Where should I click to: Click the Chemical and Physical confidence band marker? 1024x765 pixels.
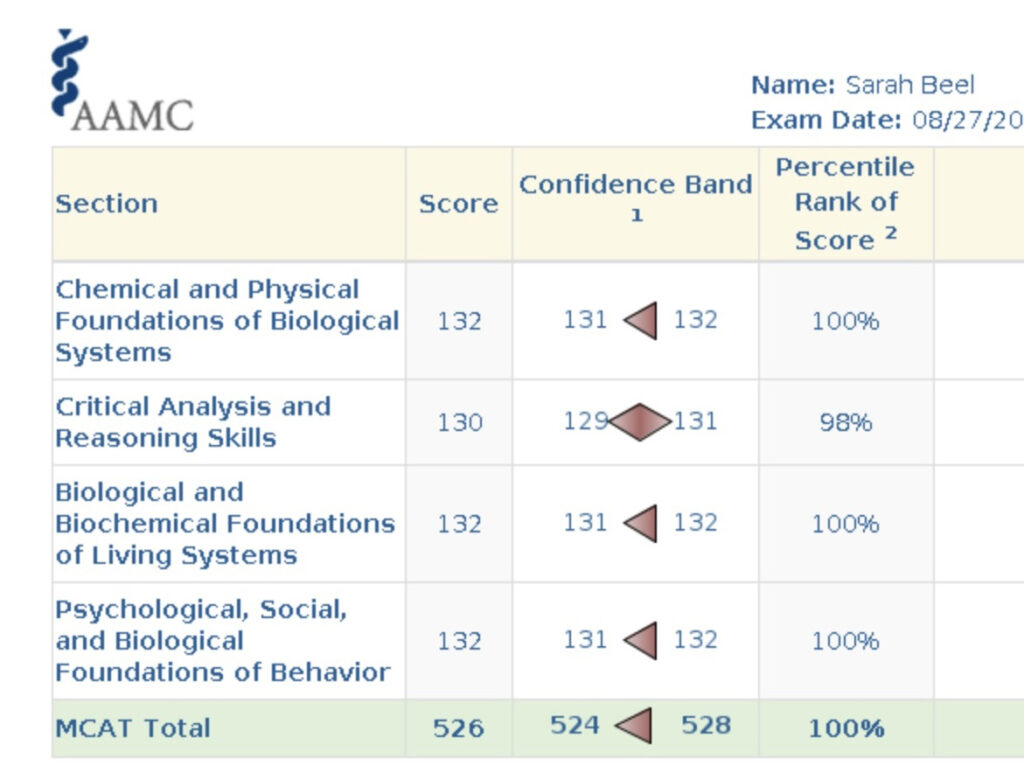pyautogui.click(x=641, y=321)
